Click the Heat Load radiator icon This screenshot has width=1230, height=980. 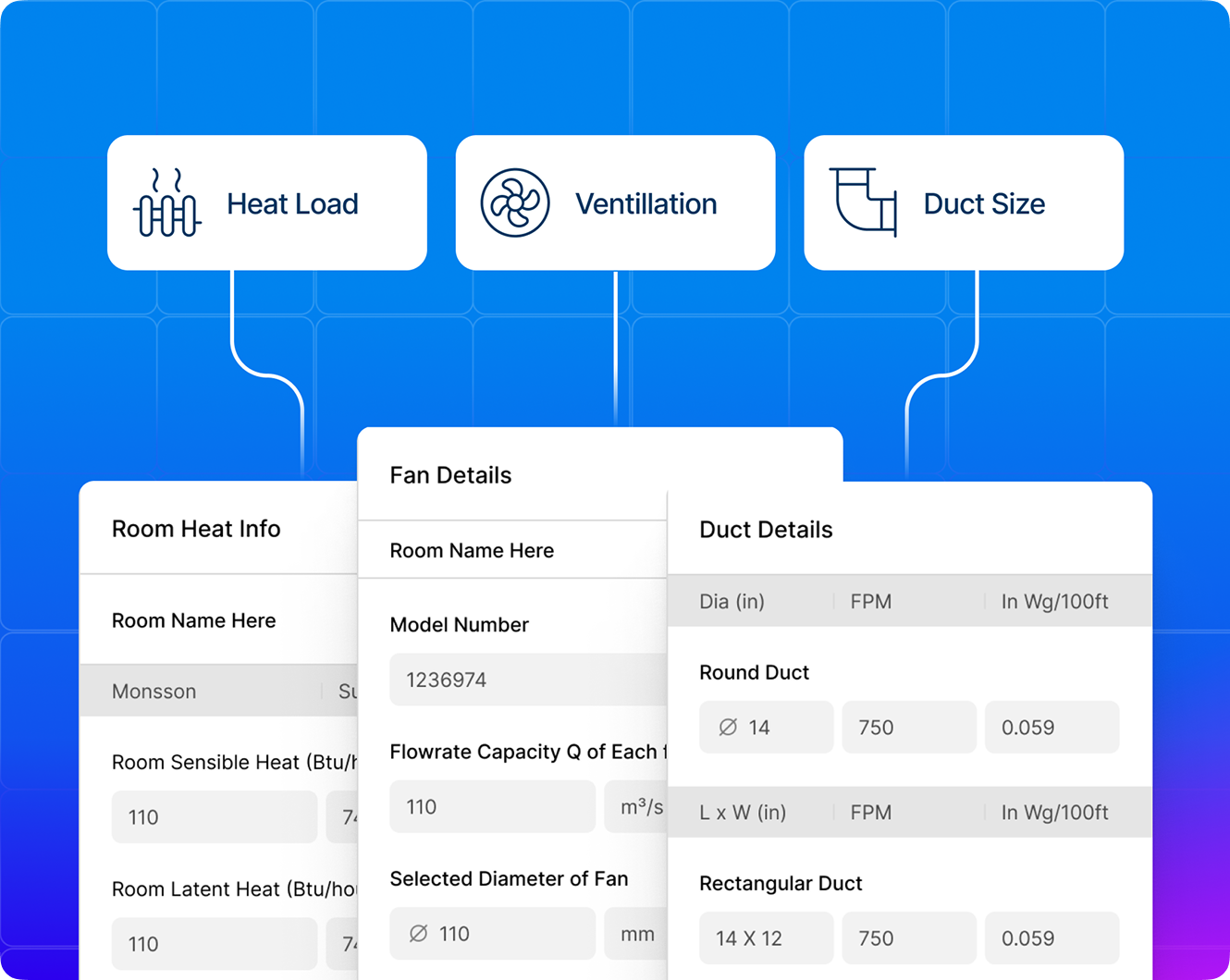[167, 202]
